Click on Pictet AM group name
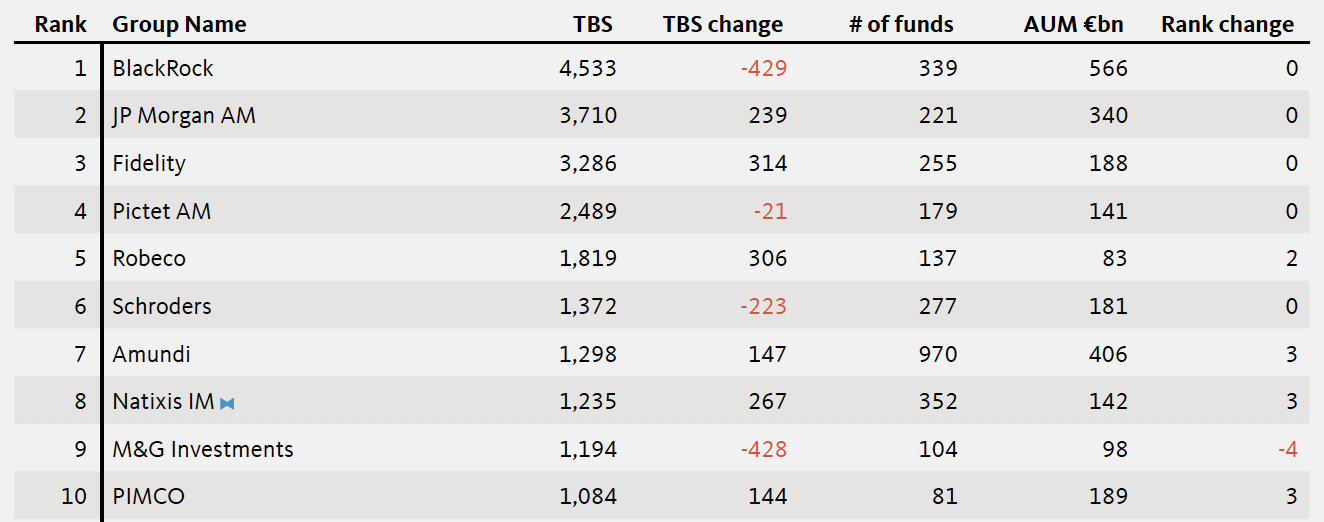Screen dimensions: 1324x522 point(162,211)
